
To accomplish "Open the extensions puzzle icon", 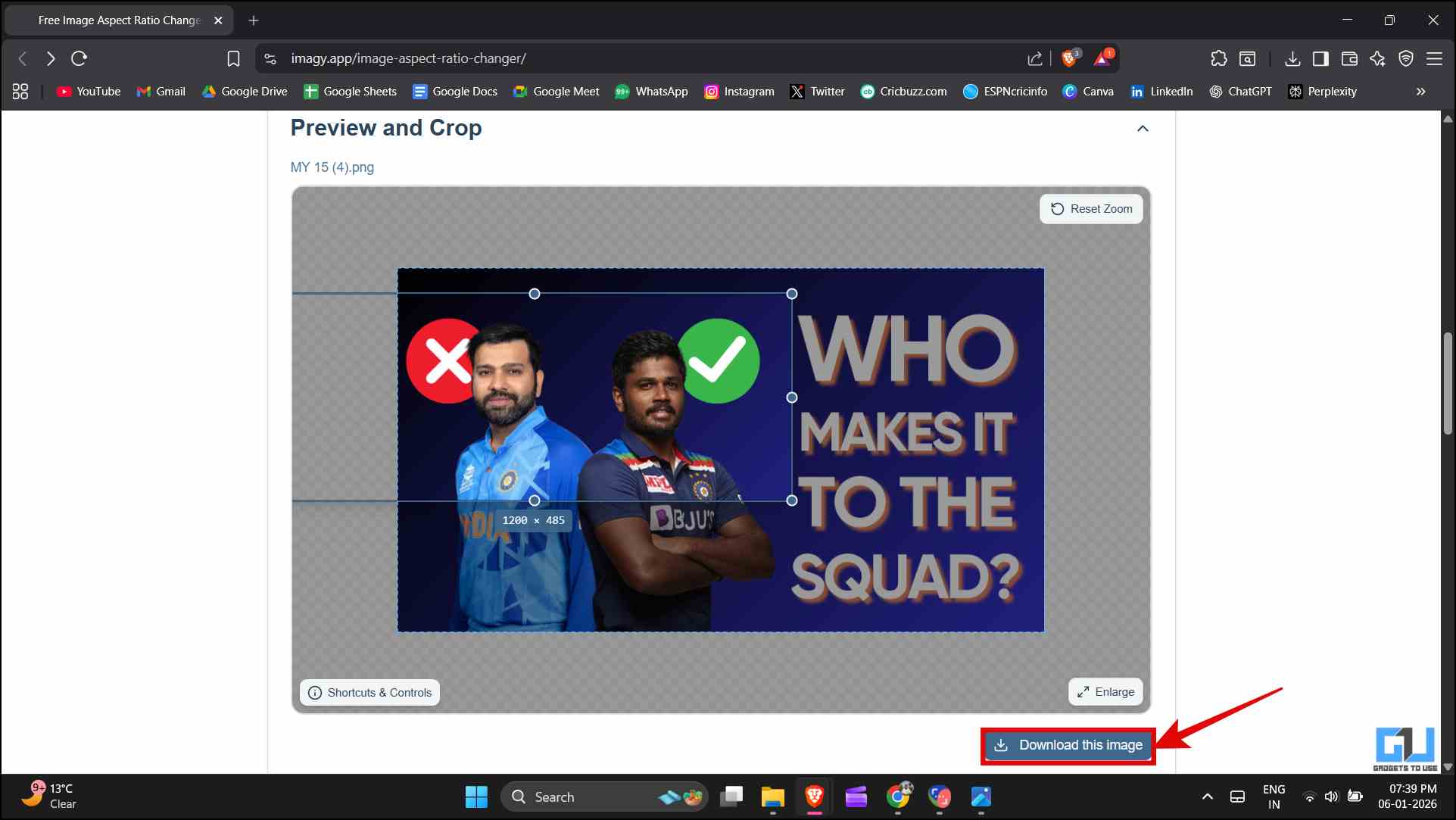I will pos(1218,58).
